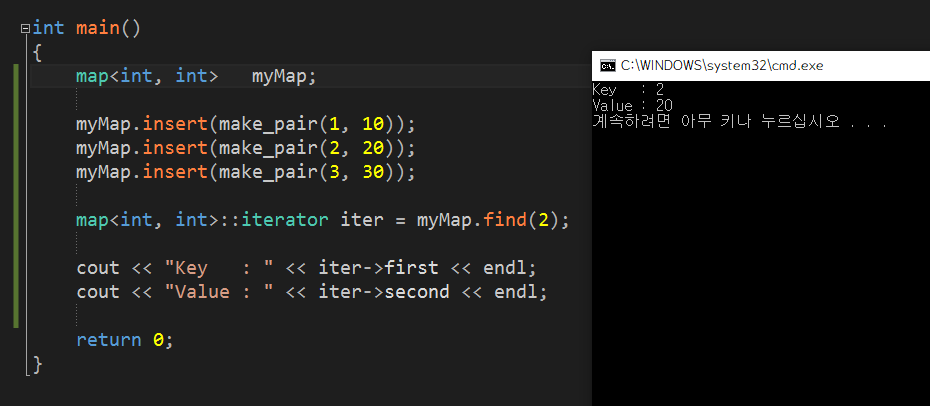Click the closing brace of main
The image size is (930, 406).
point(37,365)
